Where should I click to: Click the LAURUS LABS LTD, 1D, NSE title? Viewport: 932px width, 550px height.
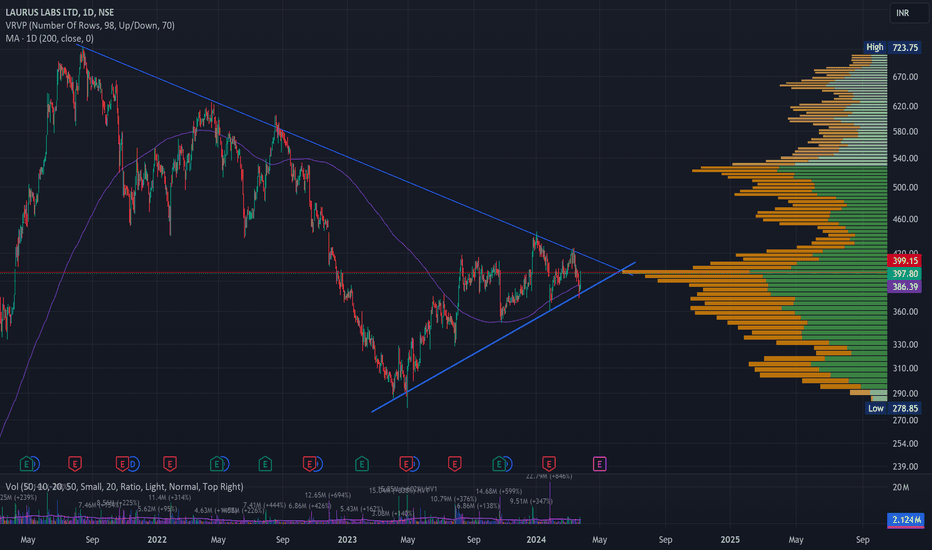(x=59, y=12)
